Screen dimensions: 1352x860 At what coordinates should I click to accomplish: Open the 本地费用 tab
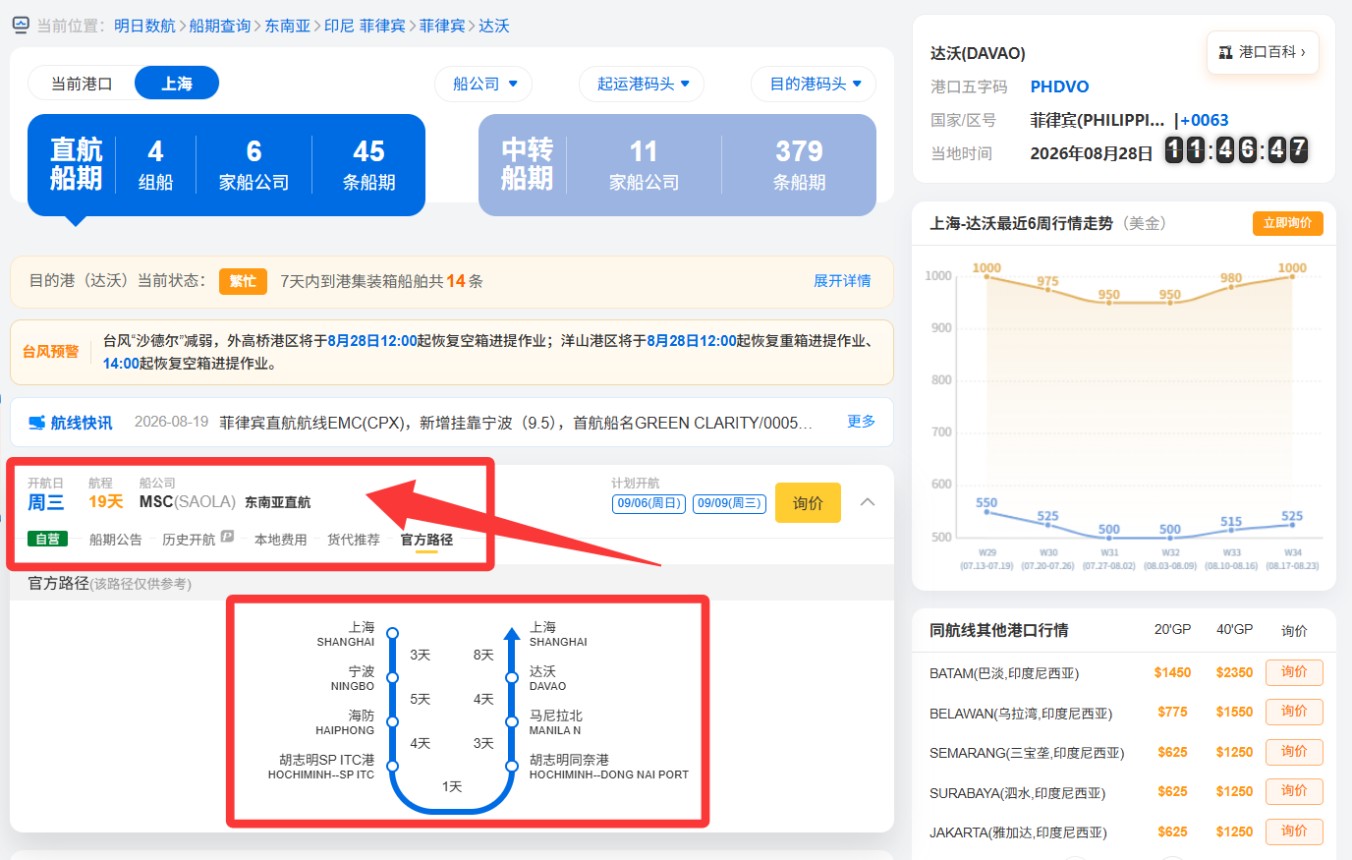281,540
